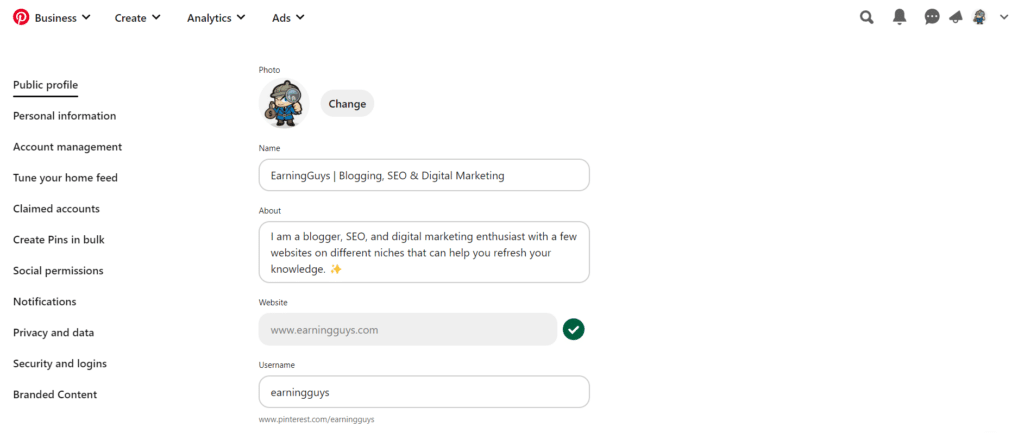Click the green website verified checkmark

click(573, 329)
